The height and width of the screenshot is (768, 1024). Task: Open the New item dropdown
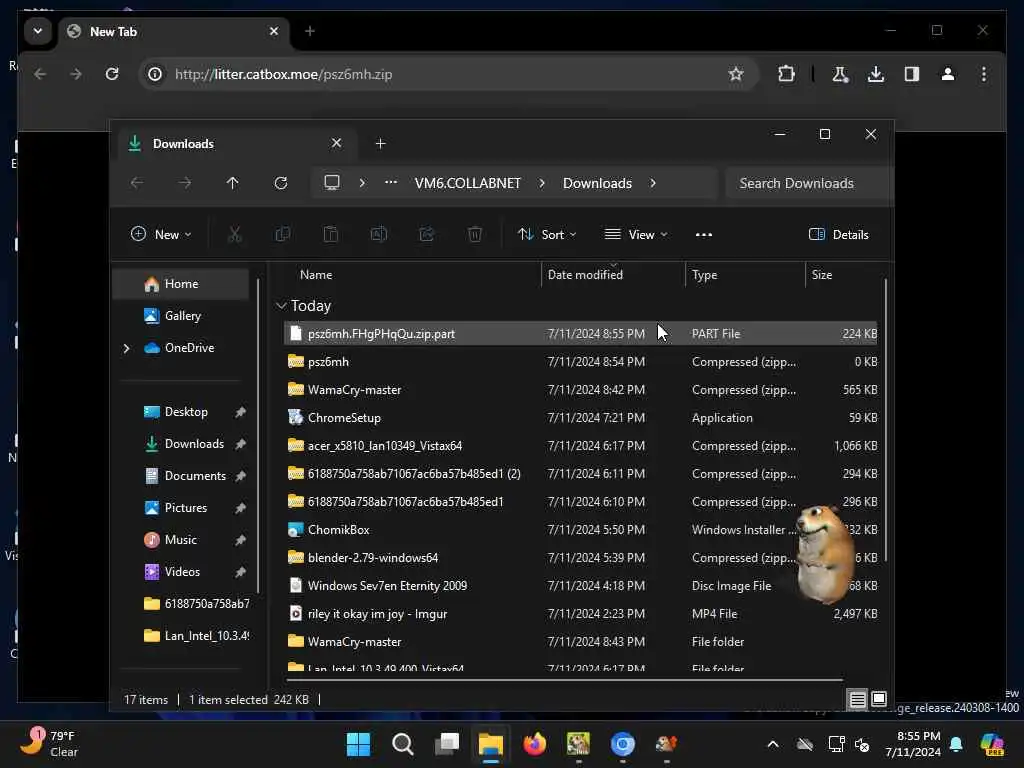[x=161, y=234]
